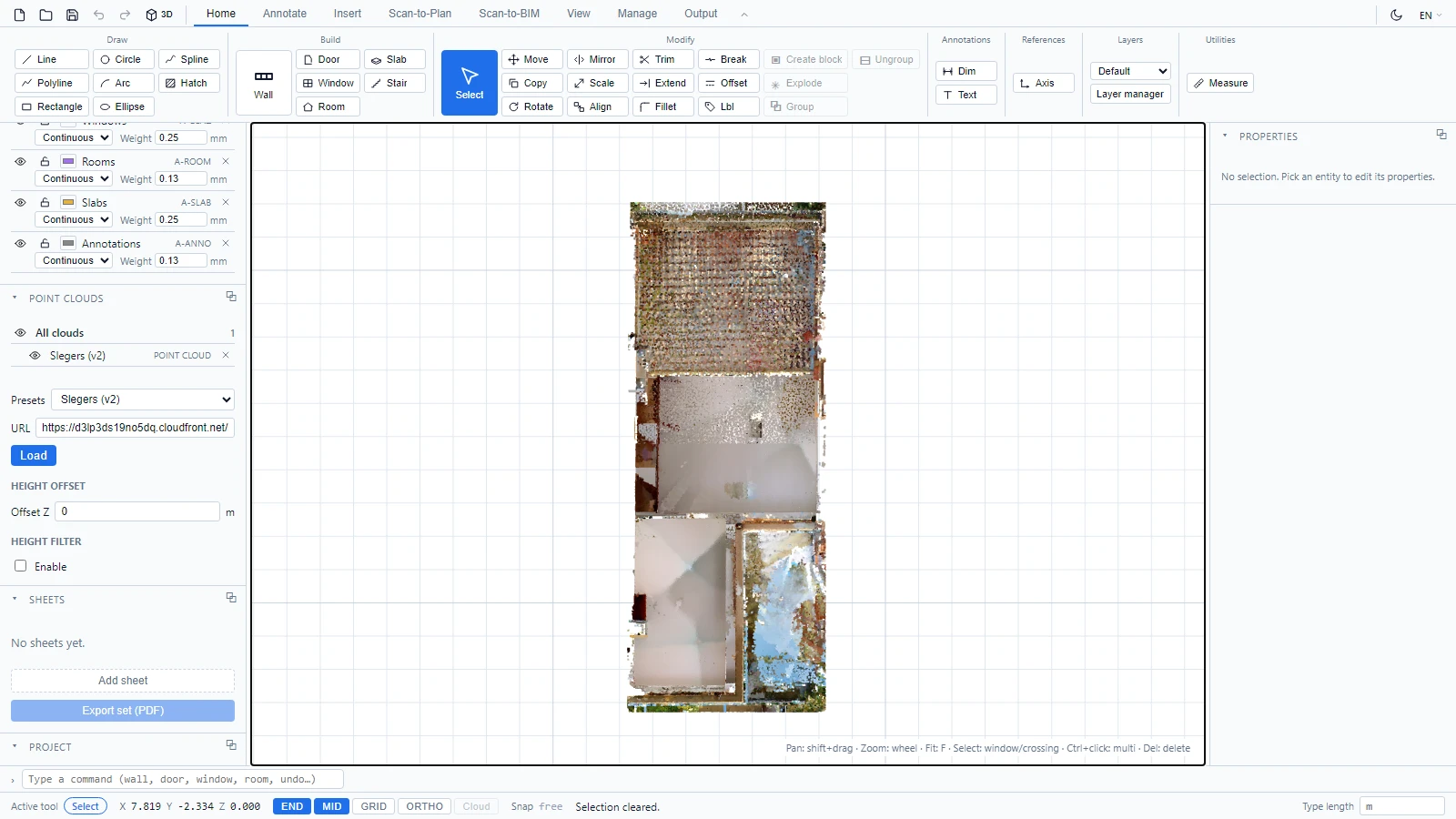The image size is (1456, 819).
Task: Choose the Rotate tool
Action: tap(531, 106)
